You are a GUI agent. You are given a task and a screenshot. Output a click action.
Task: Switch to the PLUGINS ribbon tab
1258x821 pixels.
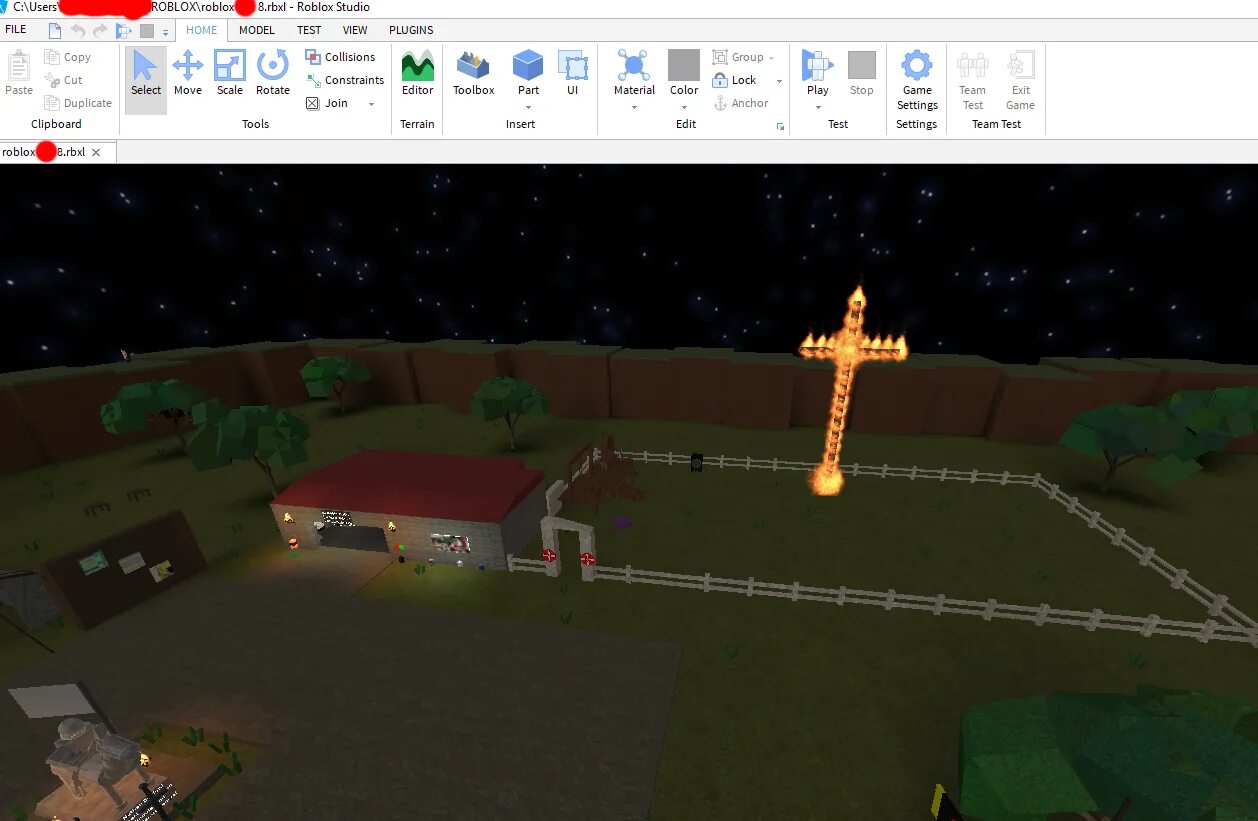click(411, 30)
